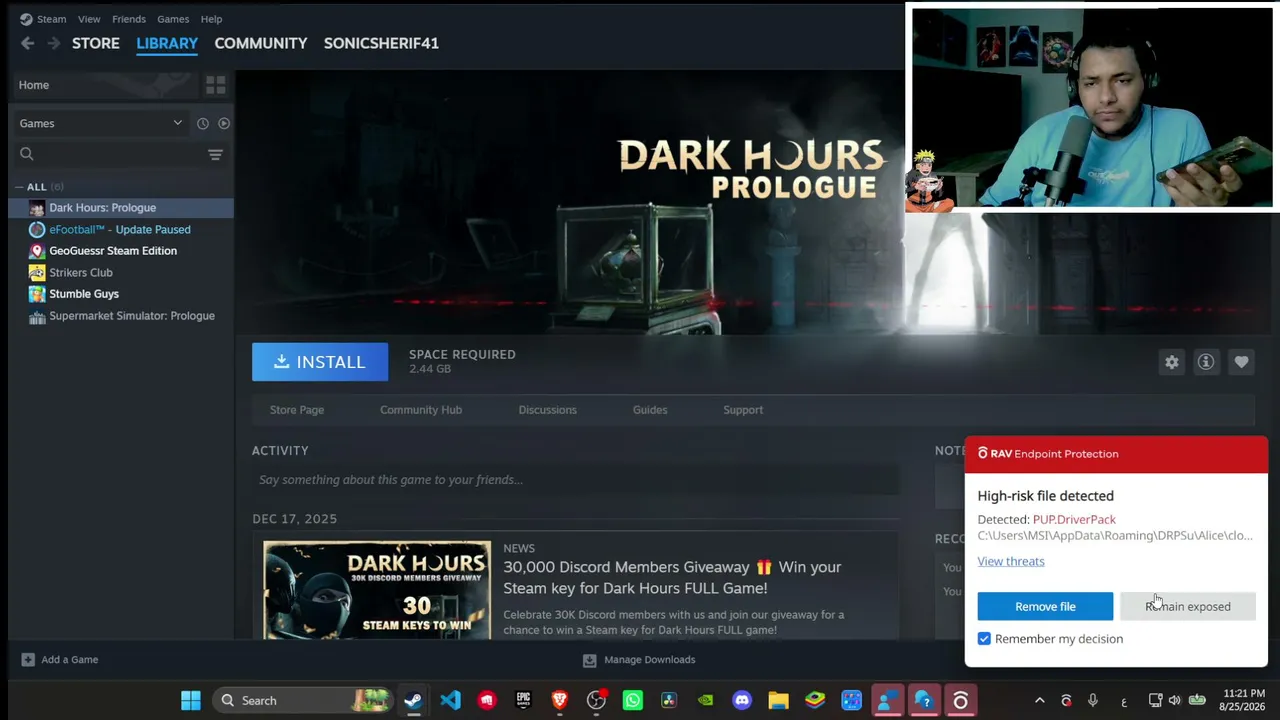Open the View menu
This screenshot has width=1280, height=720.
[x=89, y=19]
